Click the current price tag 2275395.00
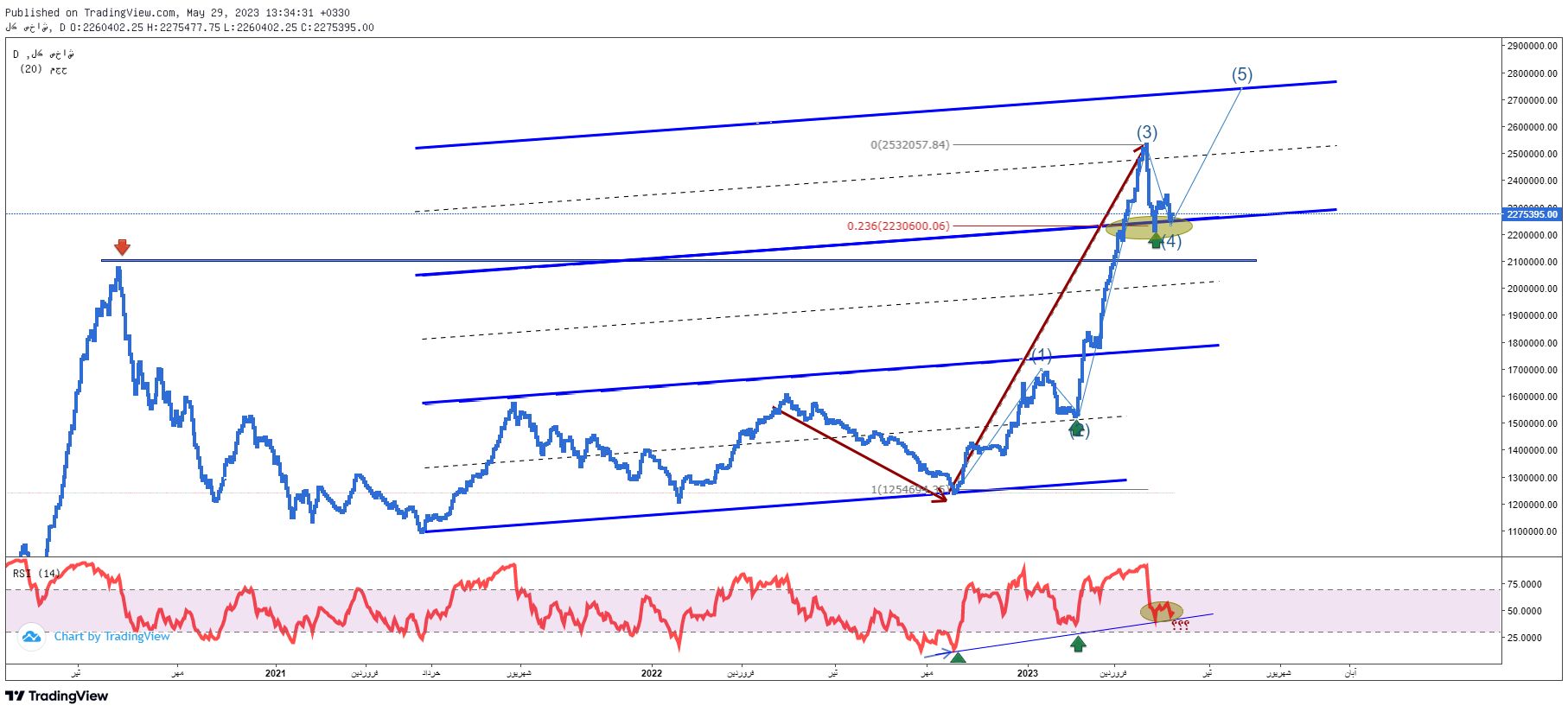Screen dimensions: 1568x712 click(1532, 214)
